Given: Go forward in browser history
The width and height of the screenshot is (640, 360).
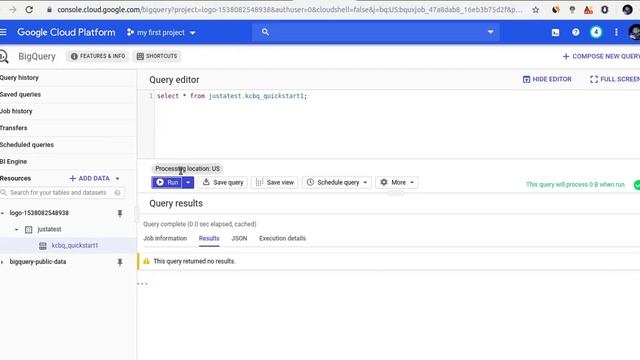Looking at the screenshot, I should click(13, 9).
